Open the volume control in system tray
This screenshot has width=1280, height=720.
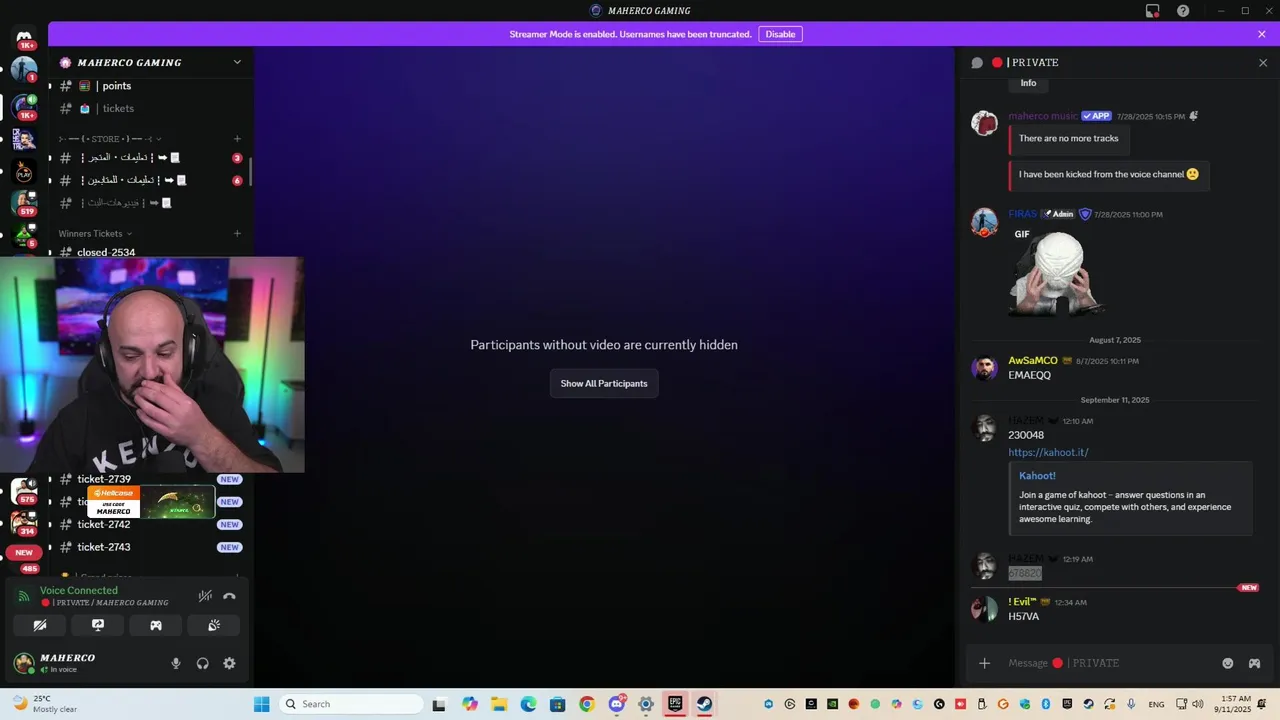(1198, 704)
